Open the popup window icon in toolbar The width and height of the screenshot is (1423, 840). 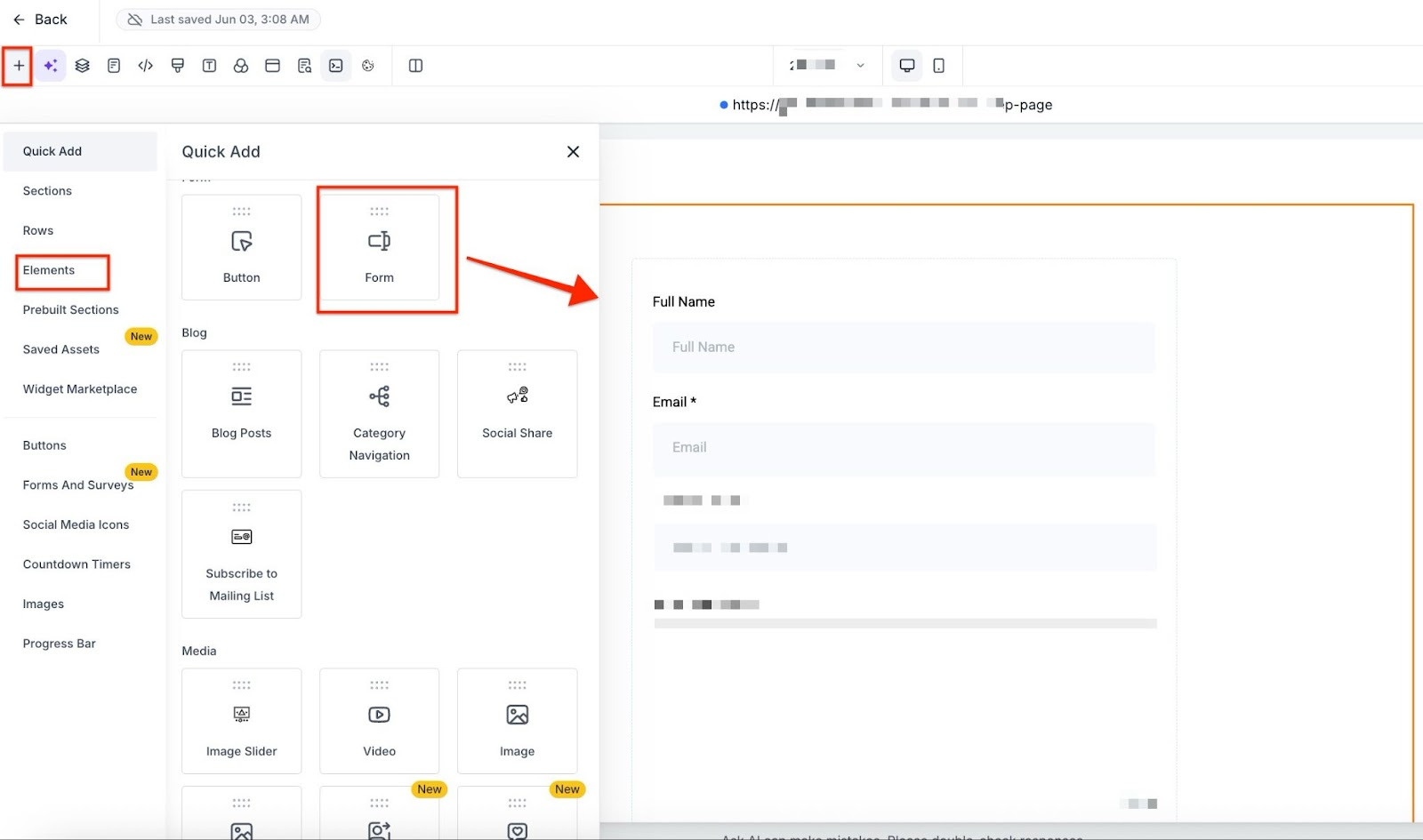pos(273,66)
